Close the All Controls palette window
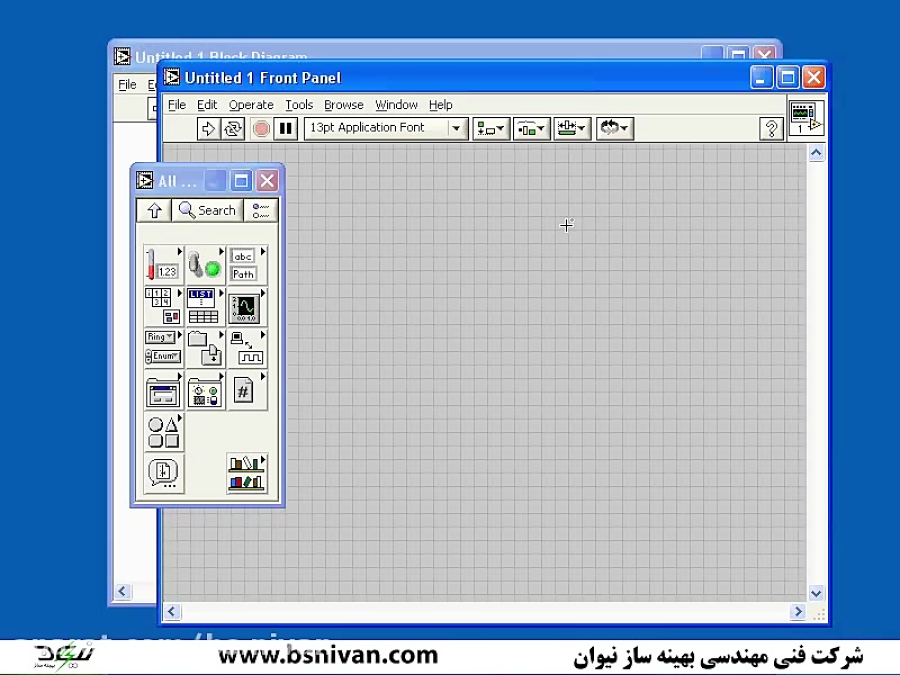This screenshot has height=675, width=900. [267, 181]
